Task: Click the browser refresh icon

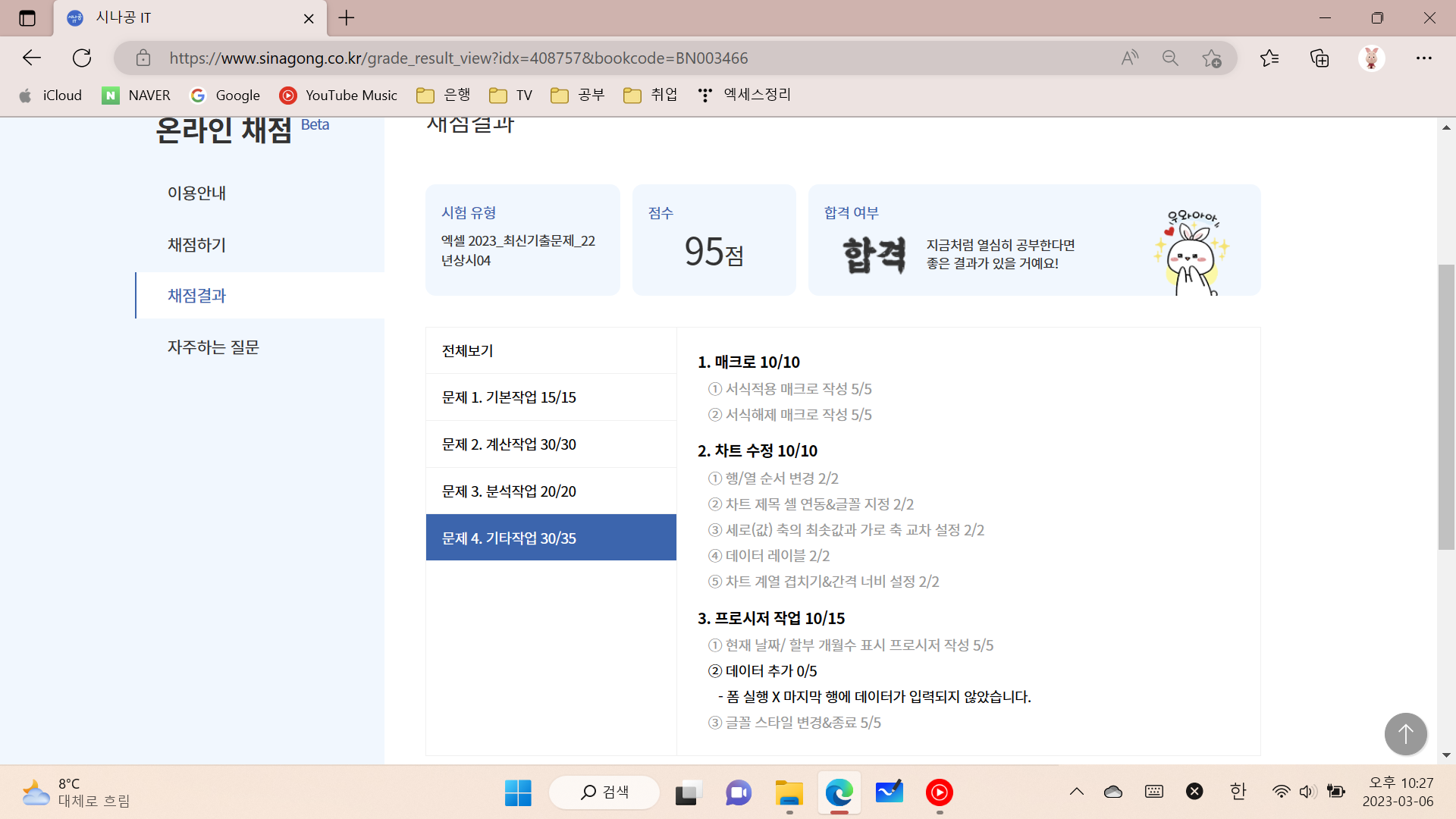Action: [x=82, y=58]
